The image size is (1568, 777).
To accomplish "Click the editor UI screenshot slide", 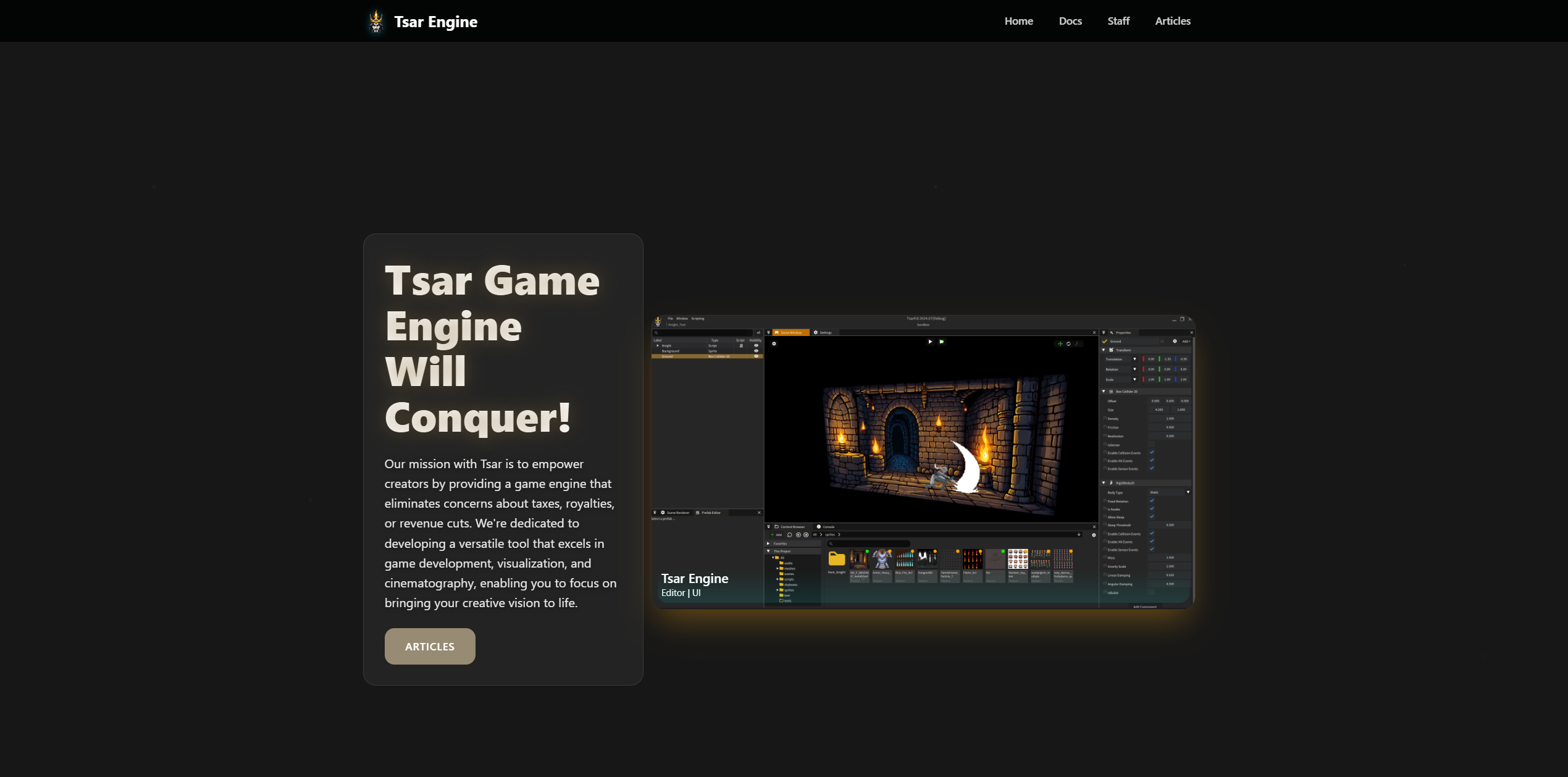I will pos(923,462).
